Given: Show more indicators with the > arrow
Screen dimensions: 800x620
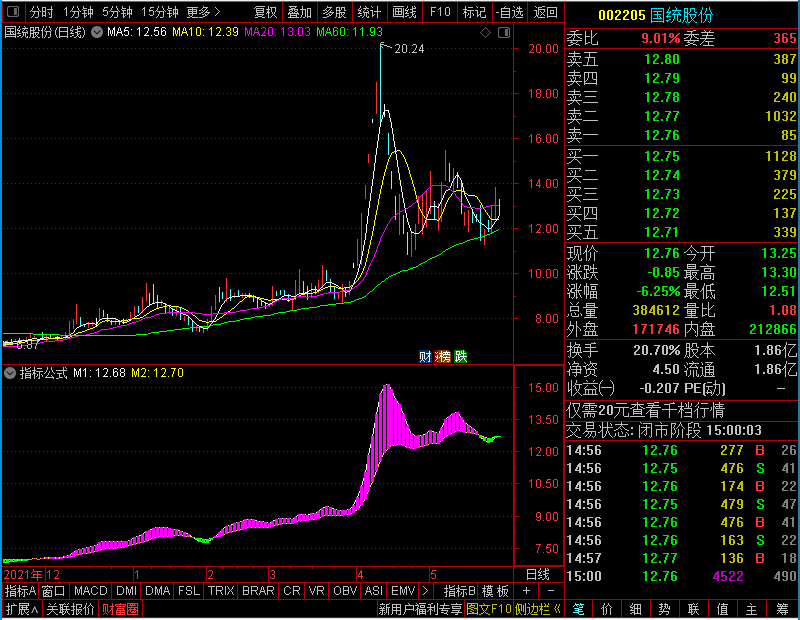Looking at the screenshot, I should 425,591.
